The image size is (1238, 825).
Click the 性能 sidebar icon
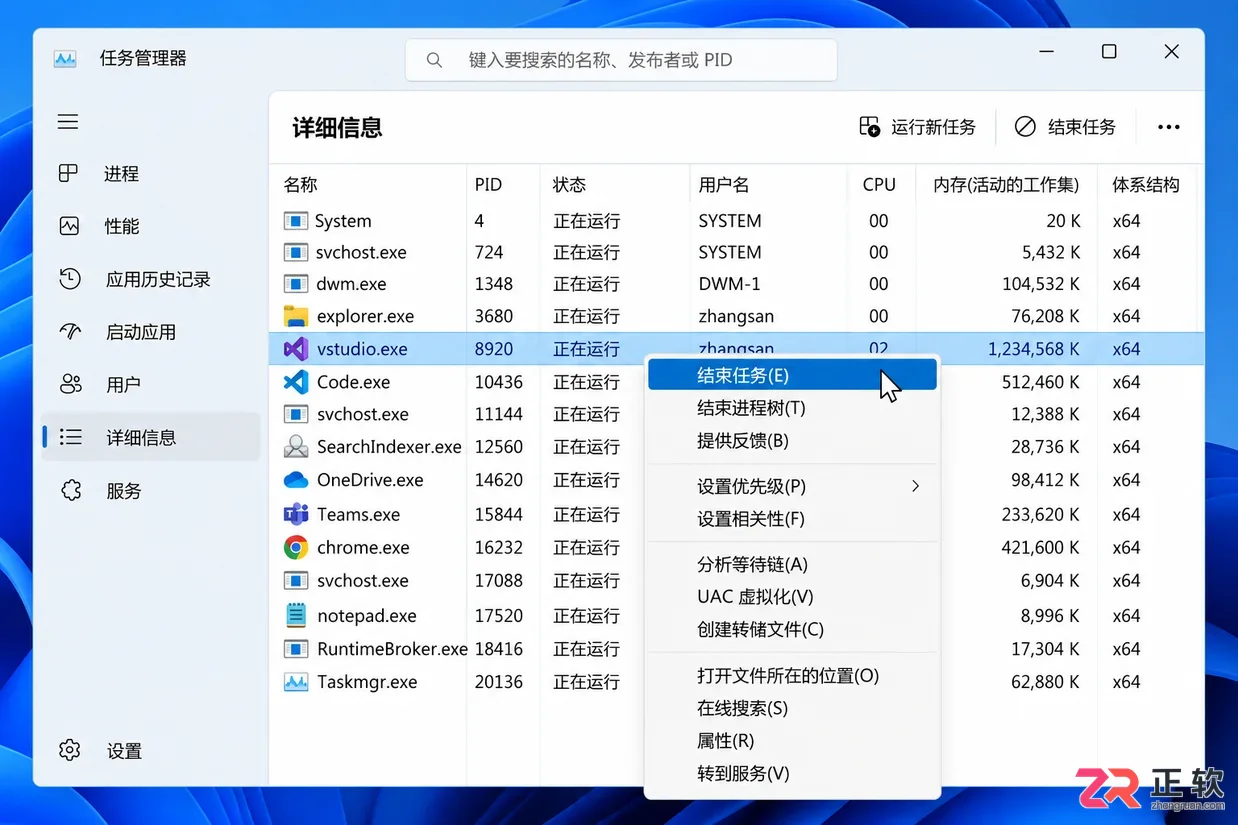tap(69, 226)
